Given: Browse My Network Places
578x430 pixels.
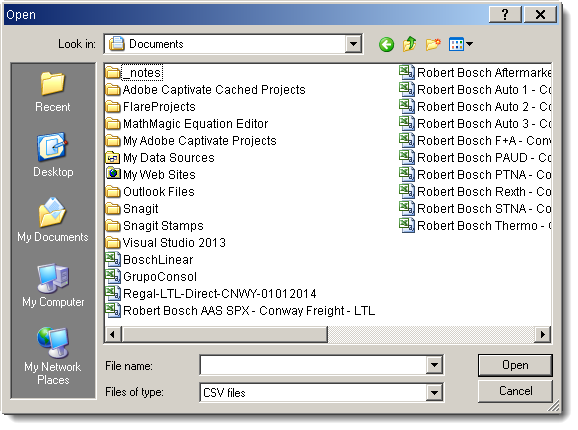Looking at the screenshot, I should pos(53,356).
